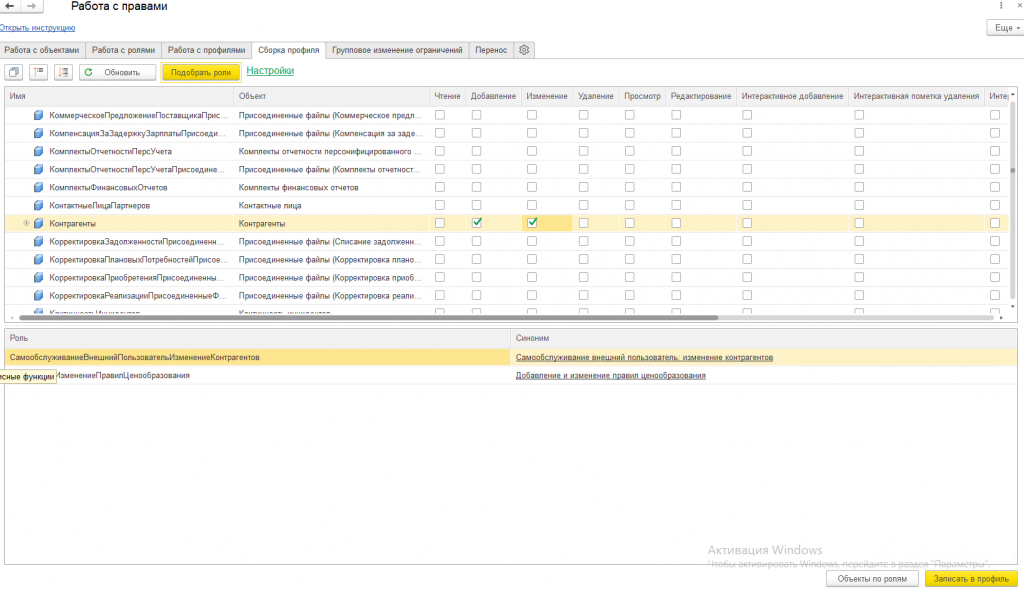Click Объекты по ролям button
The height and width of the screenshot is (589, 1024).
pos(872,579)
